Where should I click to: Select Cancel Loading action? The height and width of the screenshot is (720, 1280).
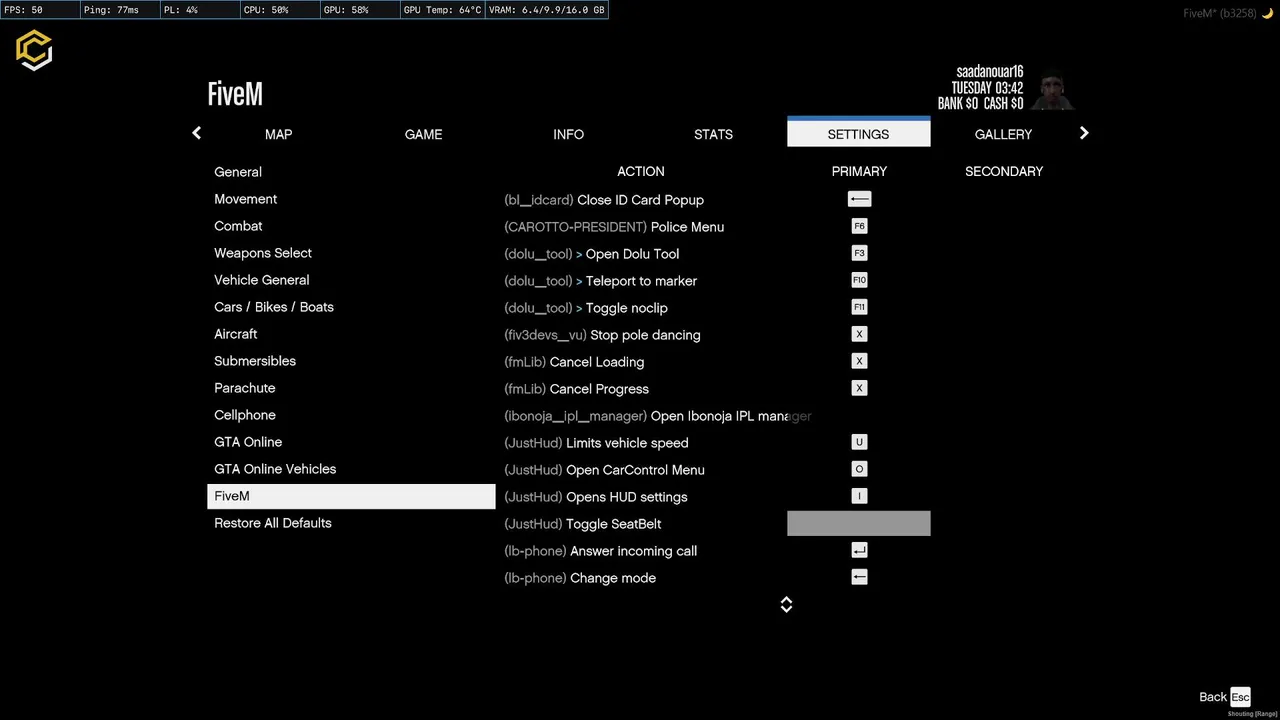pyautogui.click(x=574, y=362)
